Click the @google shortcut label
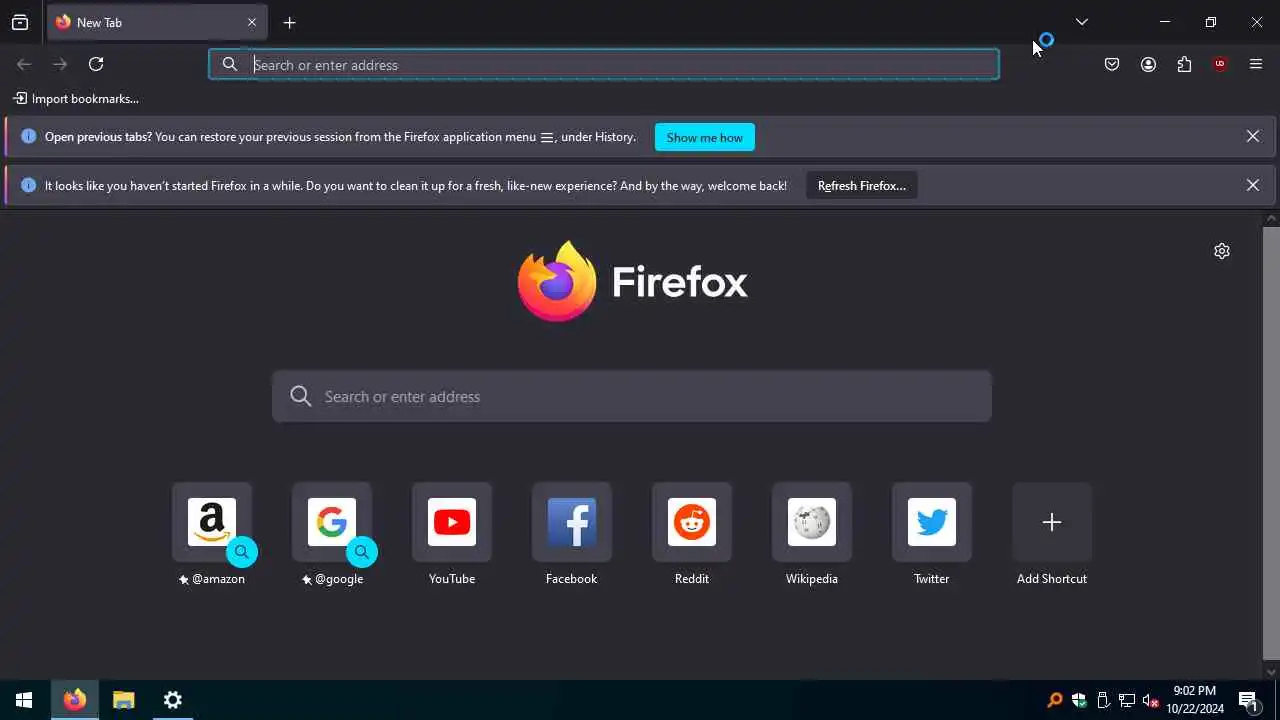 tap(332, 579)
